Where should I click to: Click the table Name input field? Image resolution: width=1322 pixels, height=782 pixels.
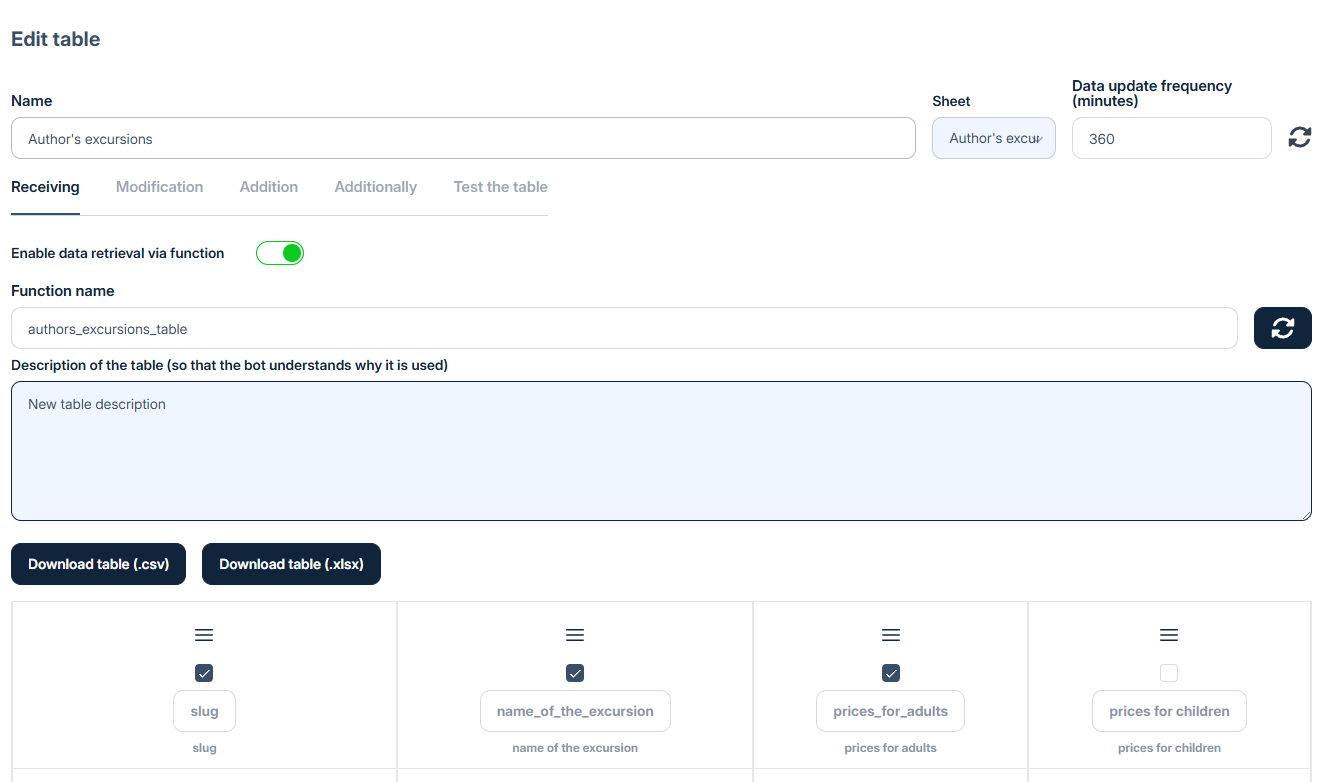[463, 138]
